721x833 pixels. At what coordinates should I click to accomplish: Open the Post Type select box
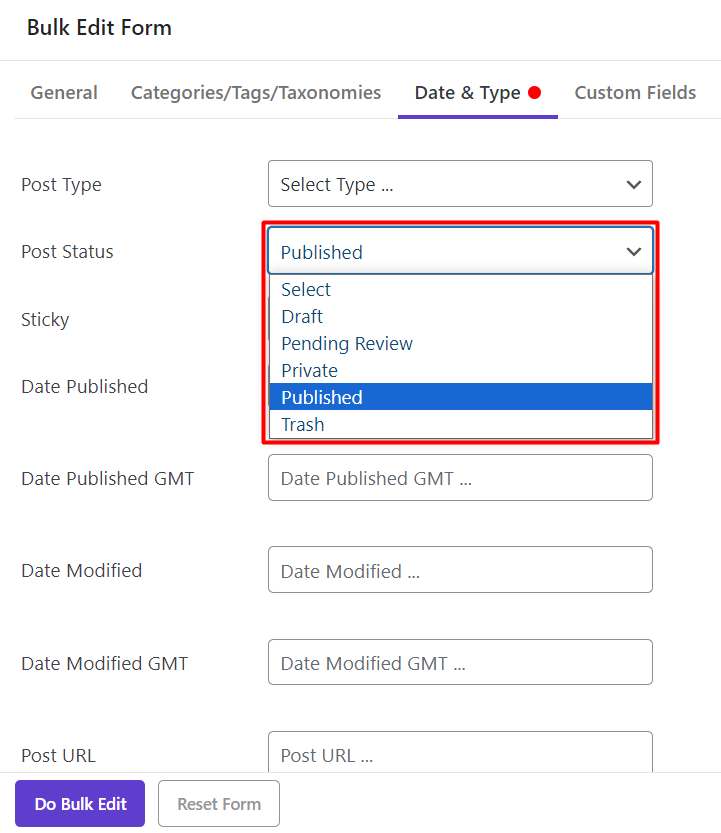click(x=460, y=184)
